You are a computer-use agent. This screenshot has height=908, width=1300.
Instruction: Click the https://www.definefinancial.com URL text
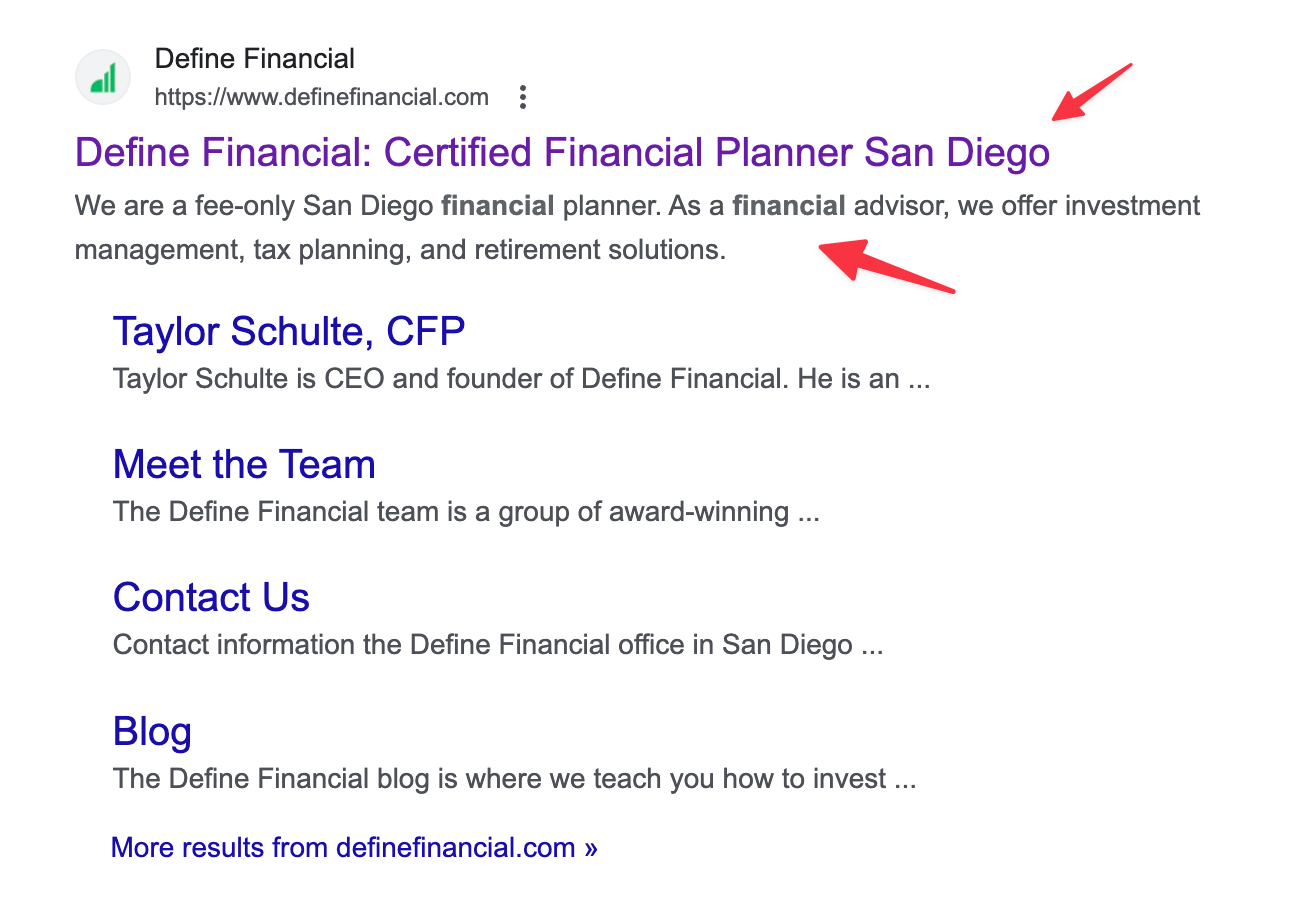point(321,97)
